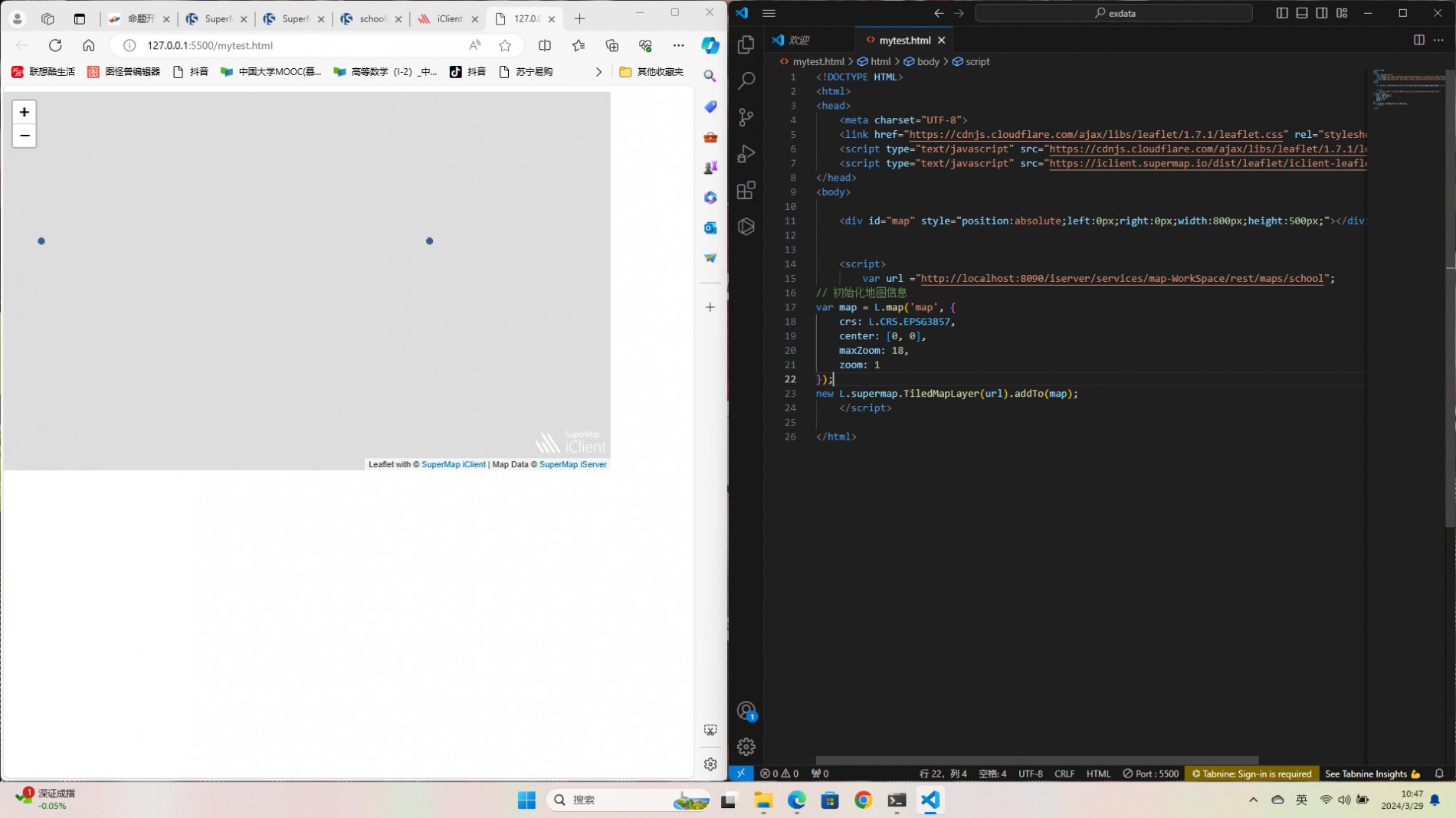
Task: Click the errors and warnings status indicator
Action: [x=779, y=774]
